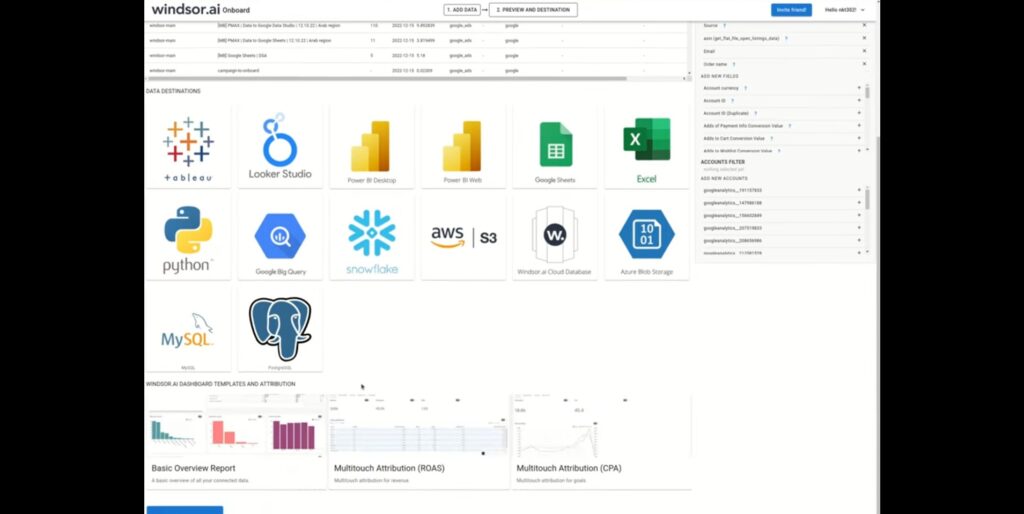Select the Tableau data destination
This screenshot has height=514, width=1024.
[188, 148]
